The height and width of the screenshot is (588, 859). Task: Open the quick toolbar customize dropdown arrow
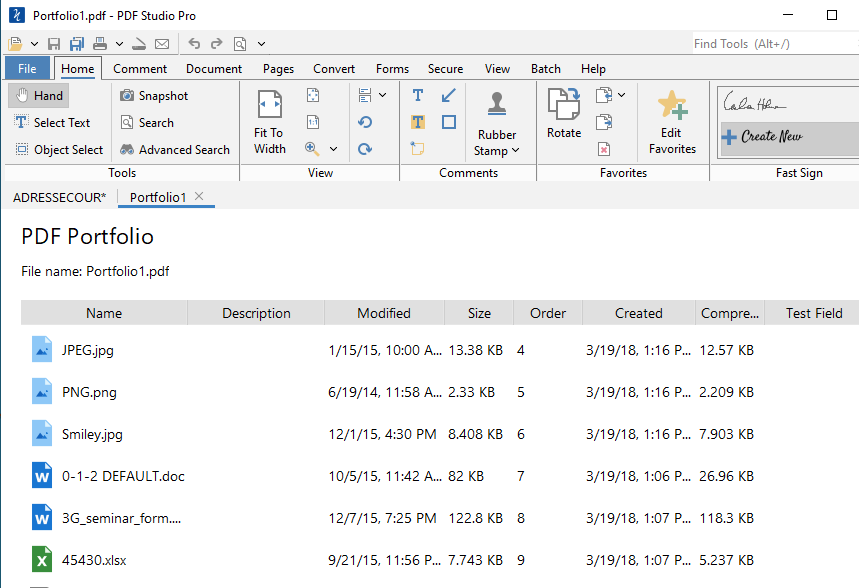[x=261, y=44]
